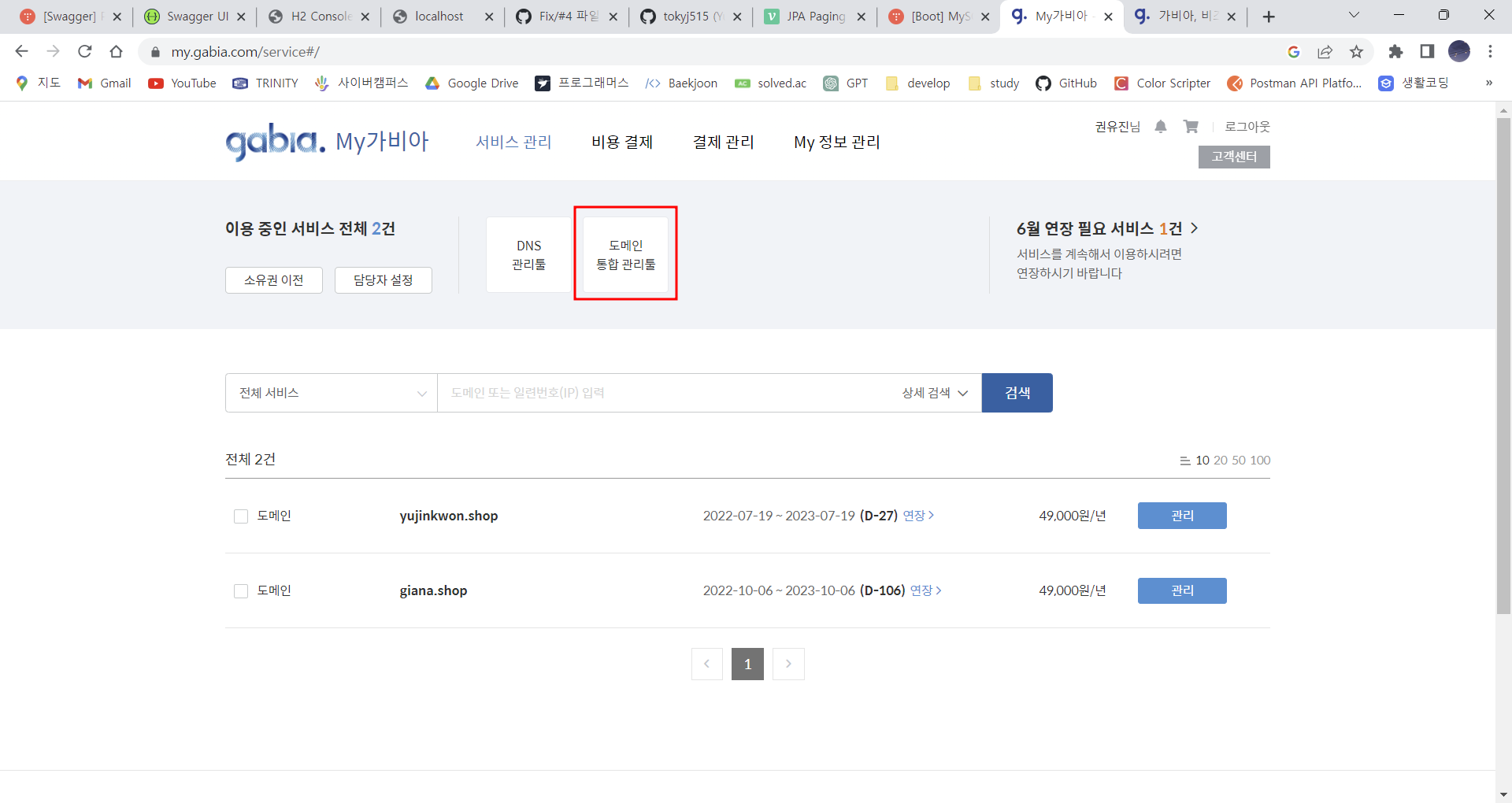Screen dimensions: 1512x803
Task: Show more bookmarks with the » chevron
Action: pos(1489,83)
